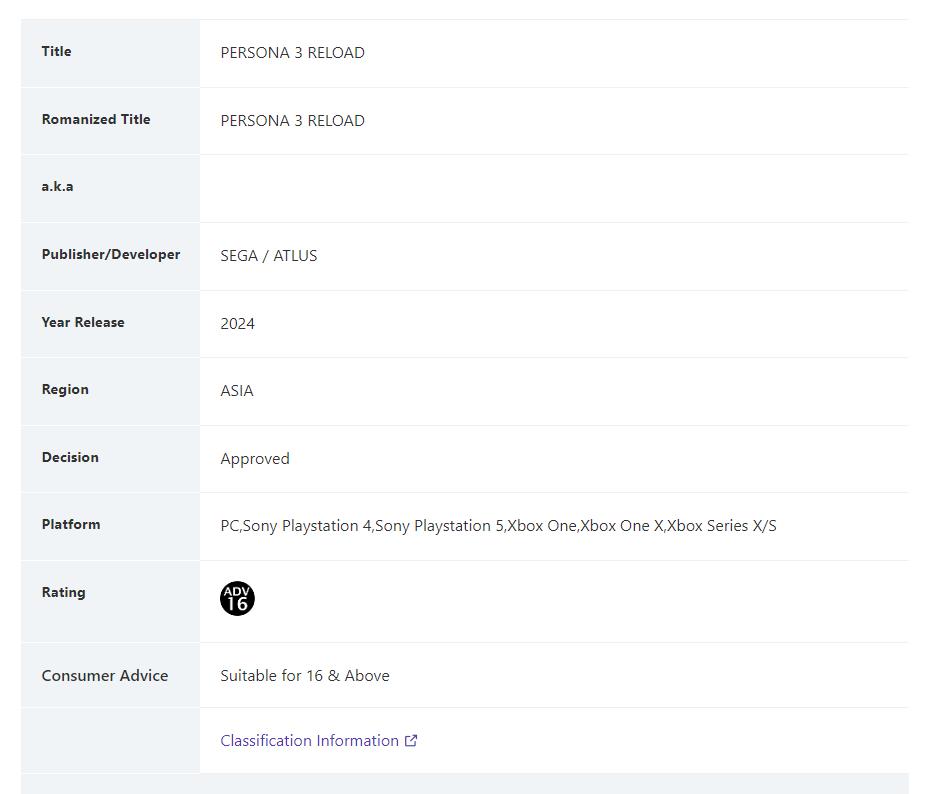
Task: Click the ADV 16 rating badge
Action: point(237,599)
